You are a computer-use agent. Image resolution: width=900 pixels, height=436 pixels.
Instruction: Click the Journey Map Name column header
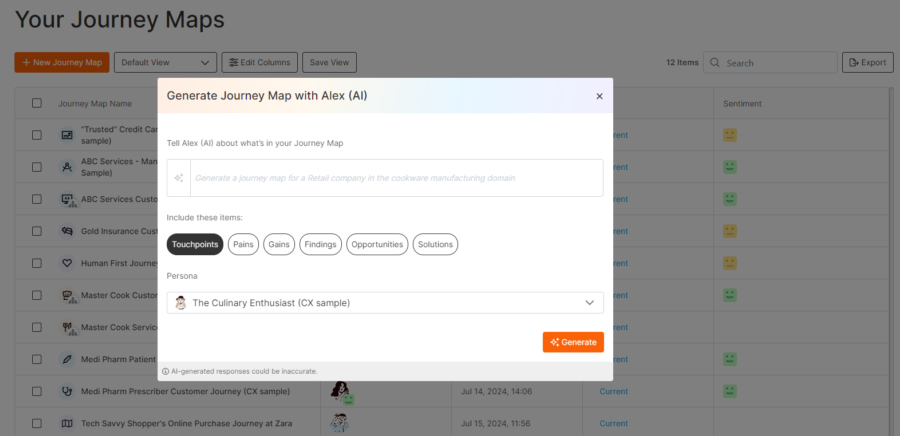[95, 103]
